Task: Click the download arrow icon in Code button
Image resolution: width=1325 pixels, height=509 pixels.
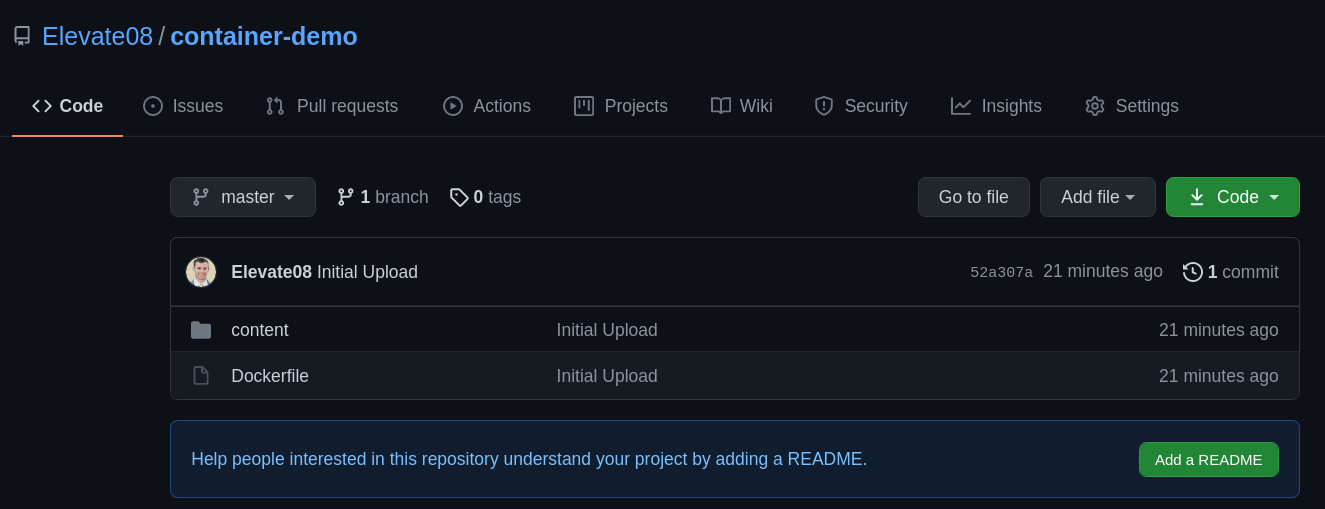Action: (1197, 197)
